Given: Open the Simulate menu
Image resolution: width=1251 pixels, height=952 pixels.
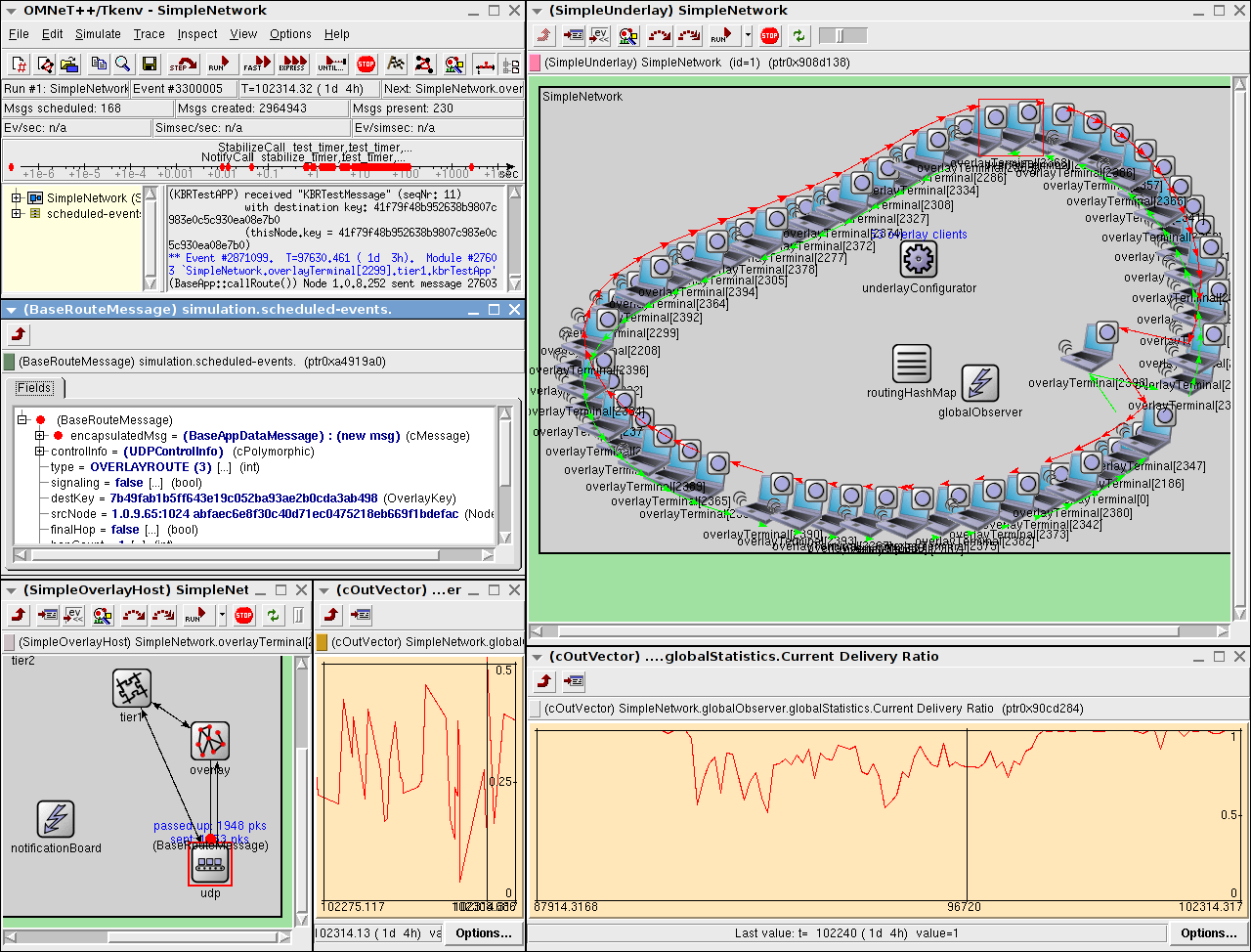Looking at the screenshot, I should (98, 34).
